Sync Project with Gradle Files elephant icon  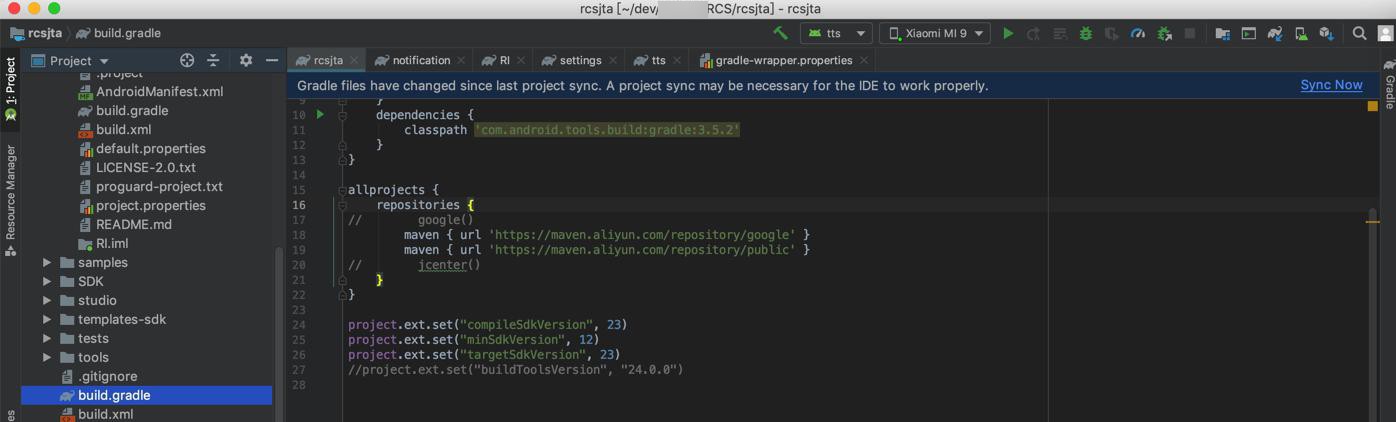click(1275, 33)
